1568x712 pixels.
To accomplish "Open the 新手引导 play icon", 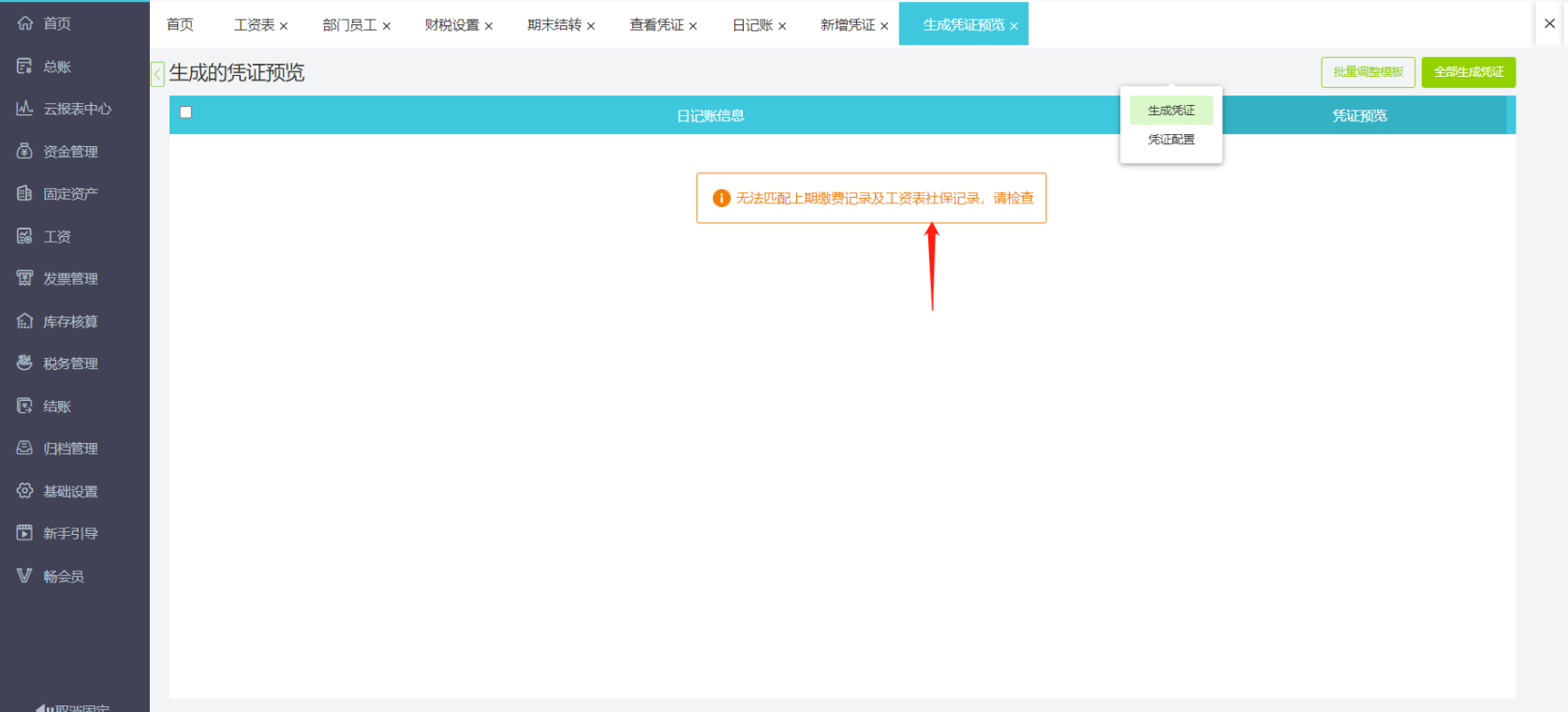I will click(x=24, y=533).
